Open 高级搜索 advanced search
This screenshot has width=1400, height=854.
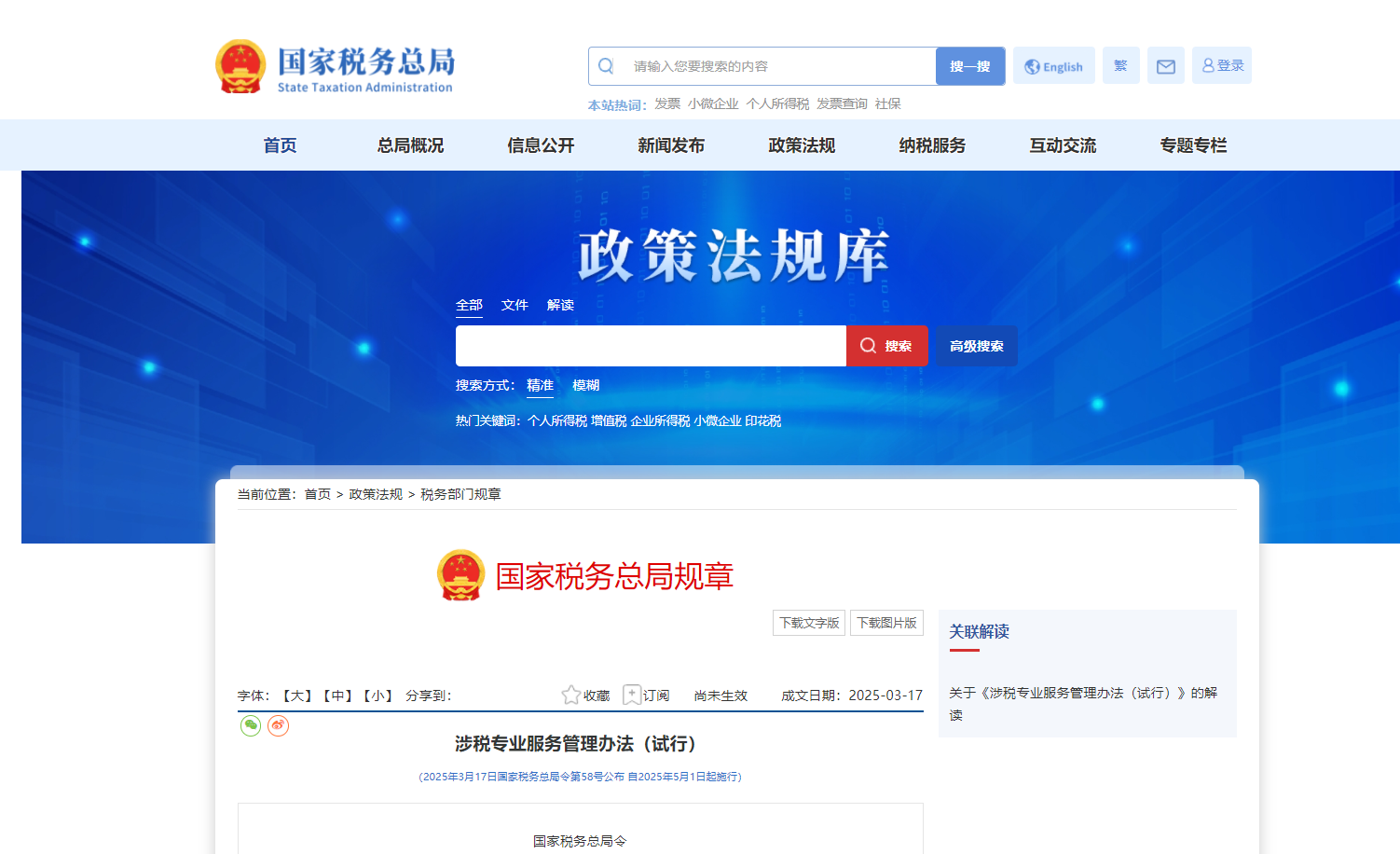(977, 346)
